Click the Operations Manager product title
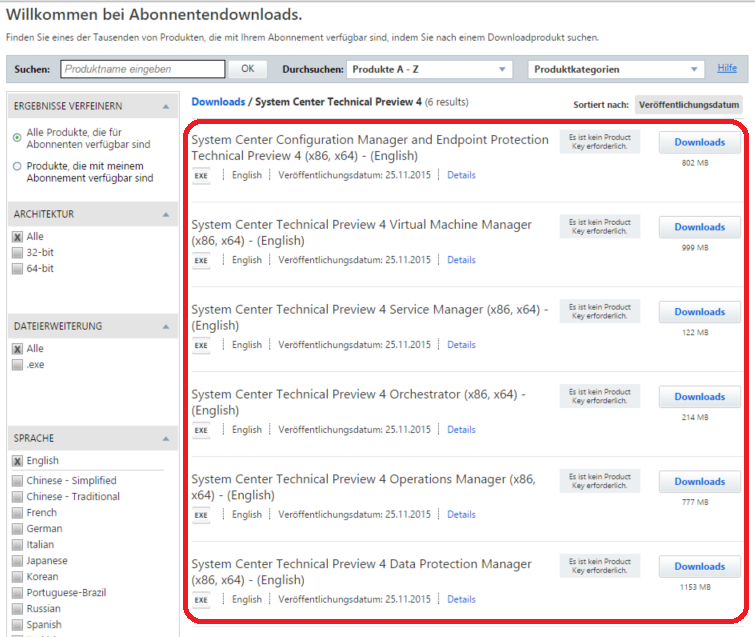Image resolution: width=755 pixels, height=637 pixels. [x=364, y=487]
